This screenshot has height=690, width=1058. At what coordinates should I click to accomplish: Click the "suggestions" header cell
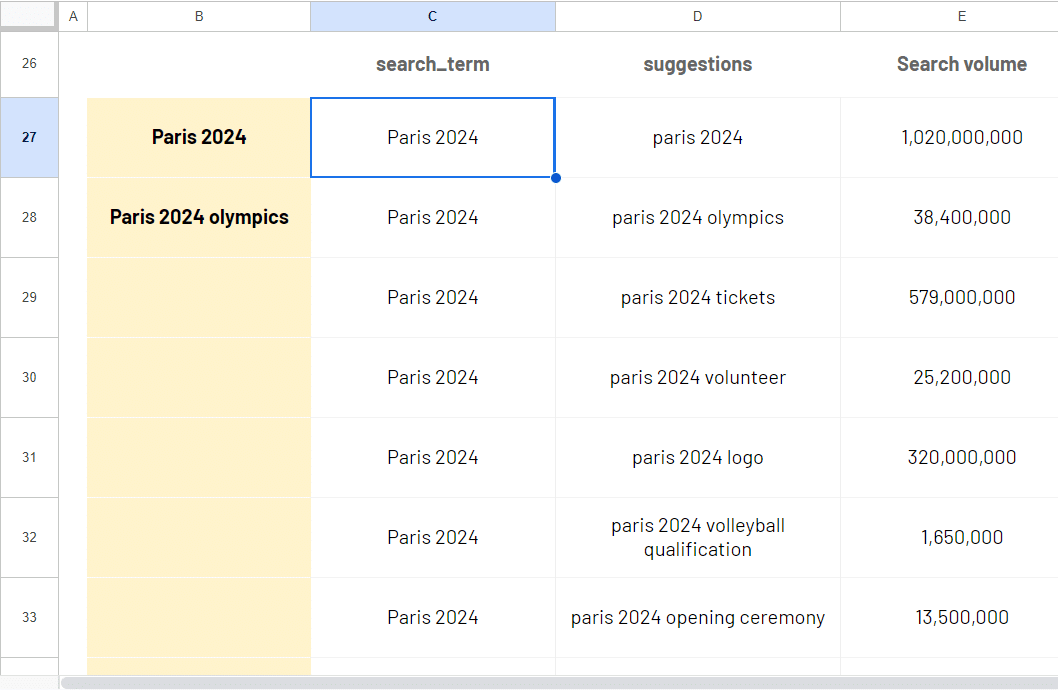click(x=697, y=64)
